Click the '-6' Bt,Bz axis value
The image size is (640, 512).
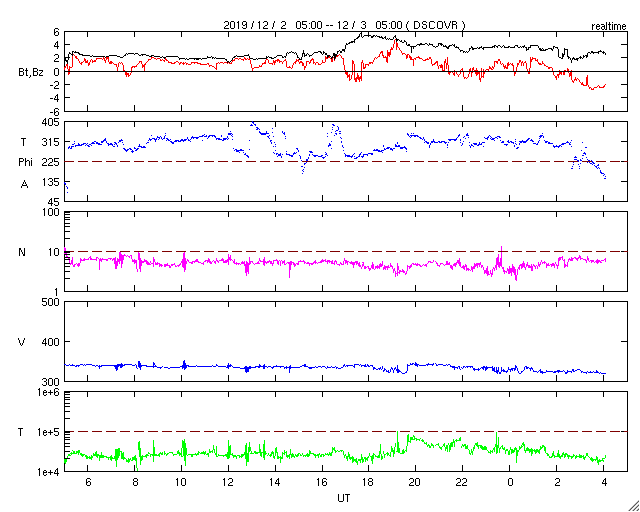(56, 111)
